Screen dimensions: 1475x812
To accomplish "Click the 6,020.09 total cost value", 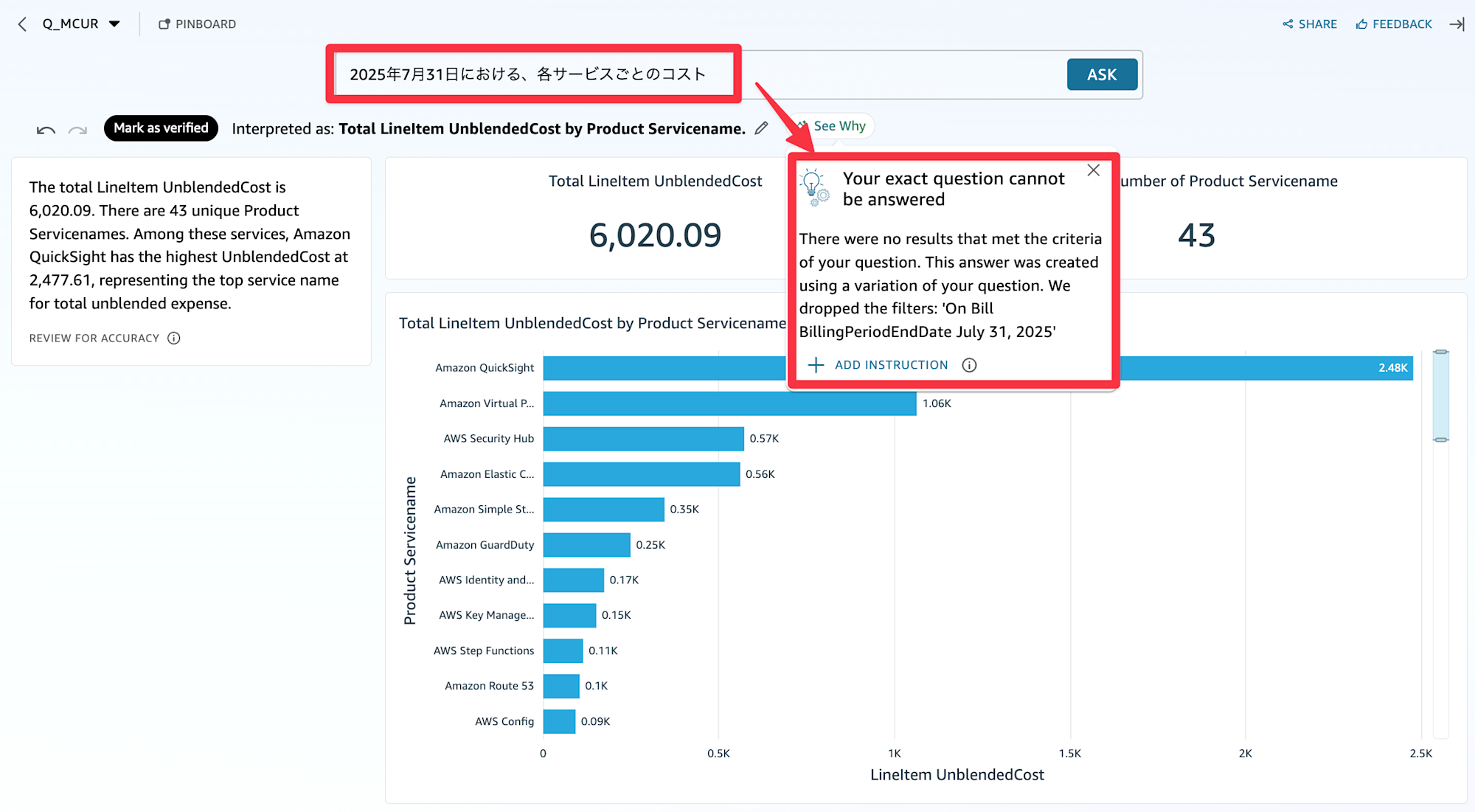I will tap(655, 235).
